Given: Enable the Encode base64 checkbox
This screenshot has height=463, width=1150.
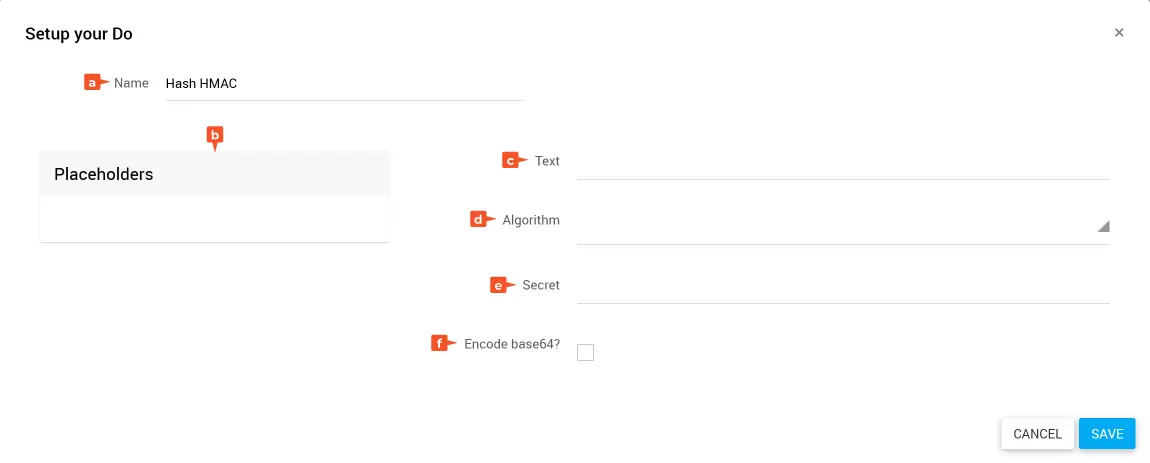Looking at the screenshot, I should pyautogui.click(x=586, y=352).
